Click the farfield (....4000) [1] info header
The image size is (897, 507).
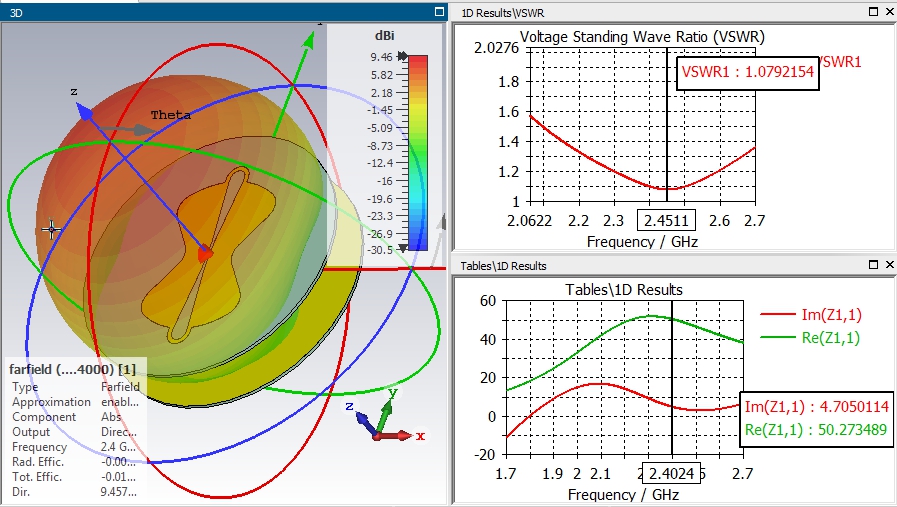(73, 369)
